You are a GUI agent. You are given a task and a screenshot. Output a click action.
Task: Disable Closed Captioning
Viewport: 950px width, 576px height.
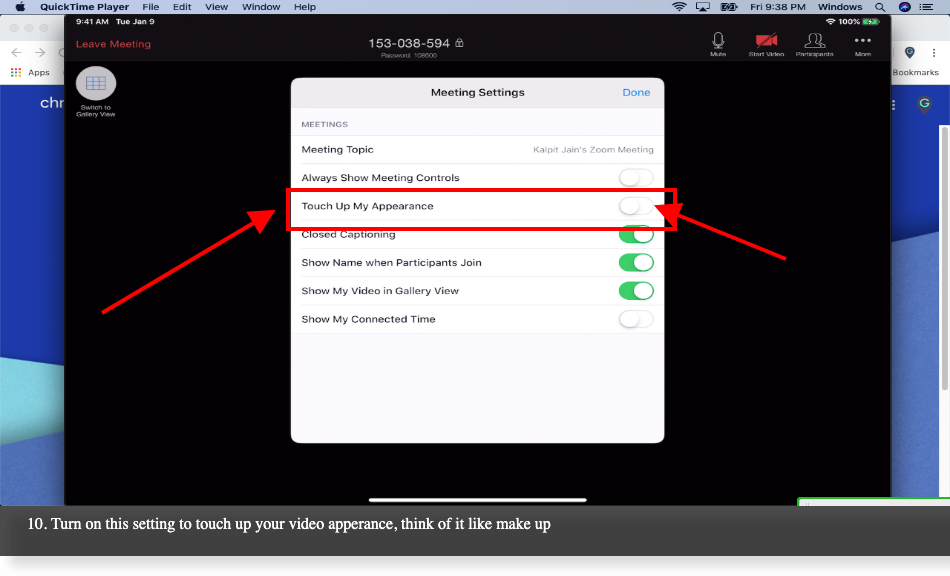(x=638, y=234)
